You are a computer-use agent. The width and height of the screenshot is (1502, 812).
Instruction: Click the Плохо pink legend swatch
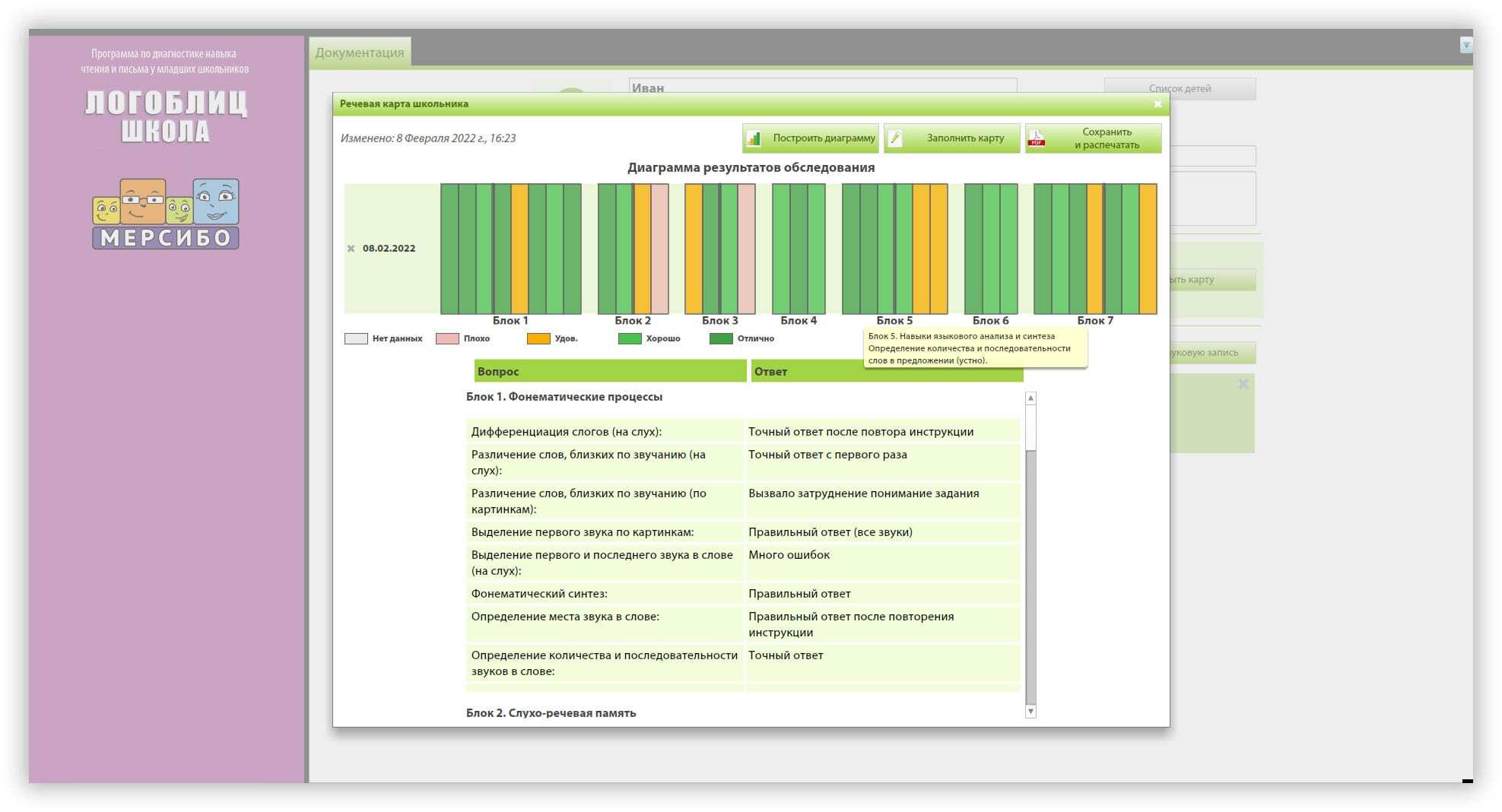pos(446,339)
